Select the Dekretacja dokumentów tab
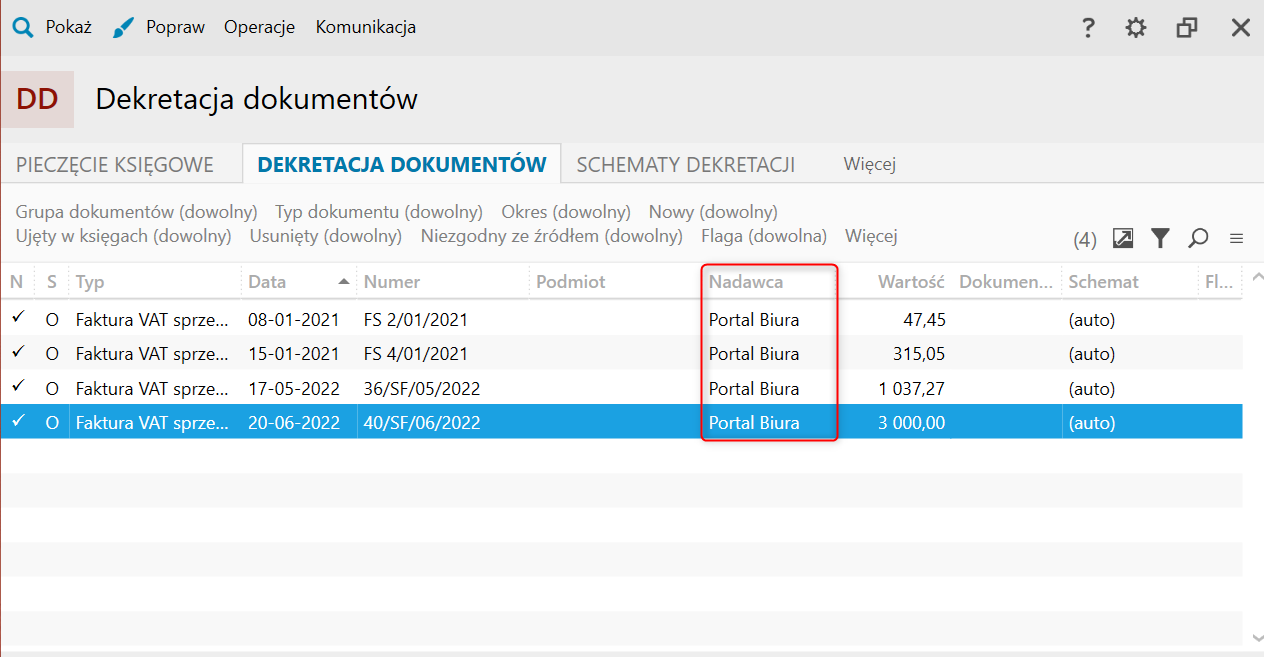Screen dimensions: 1264x657 coord(402,165)
